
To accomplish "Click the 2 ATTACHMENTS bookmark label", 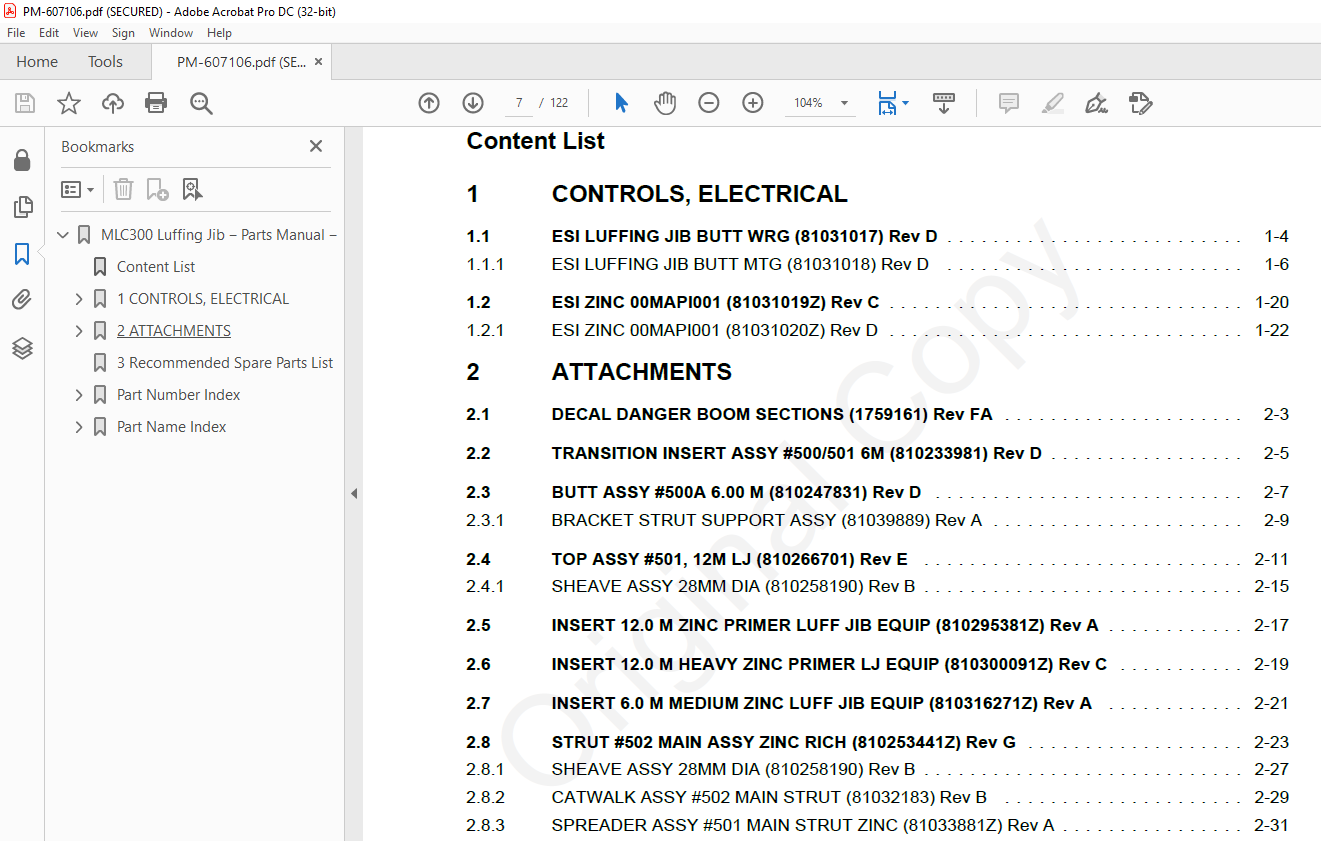I will [174, 331].
